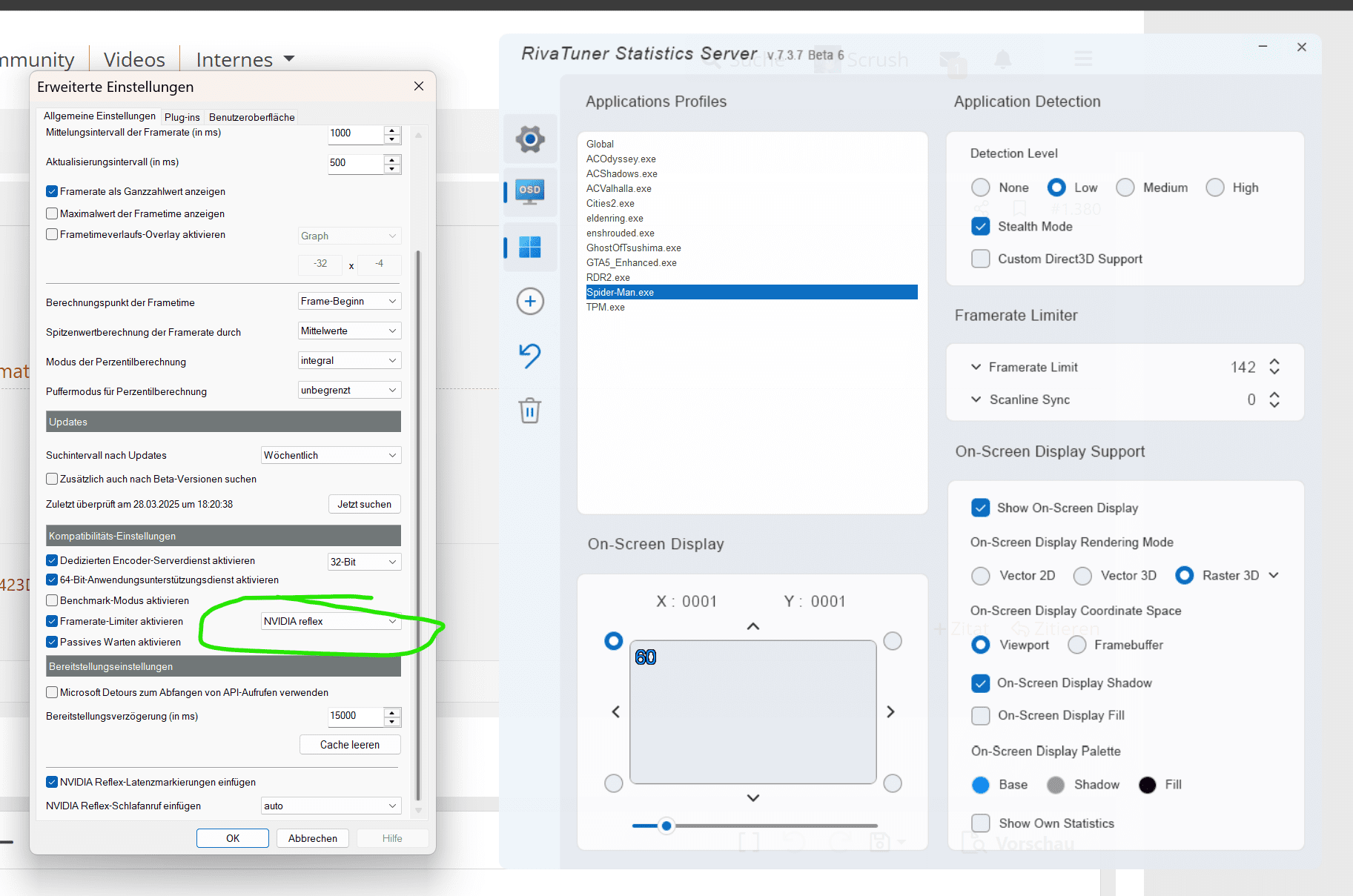Select bottom-right OSD corner anchor
This screenshot has width=1353, height=896.
click(x=893, y=783)
